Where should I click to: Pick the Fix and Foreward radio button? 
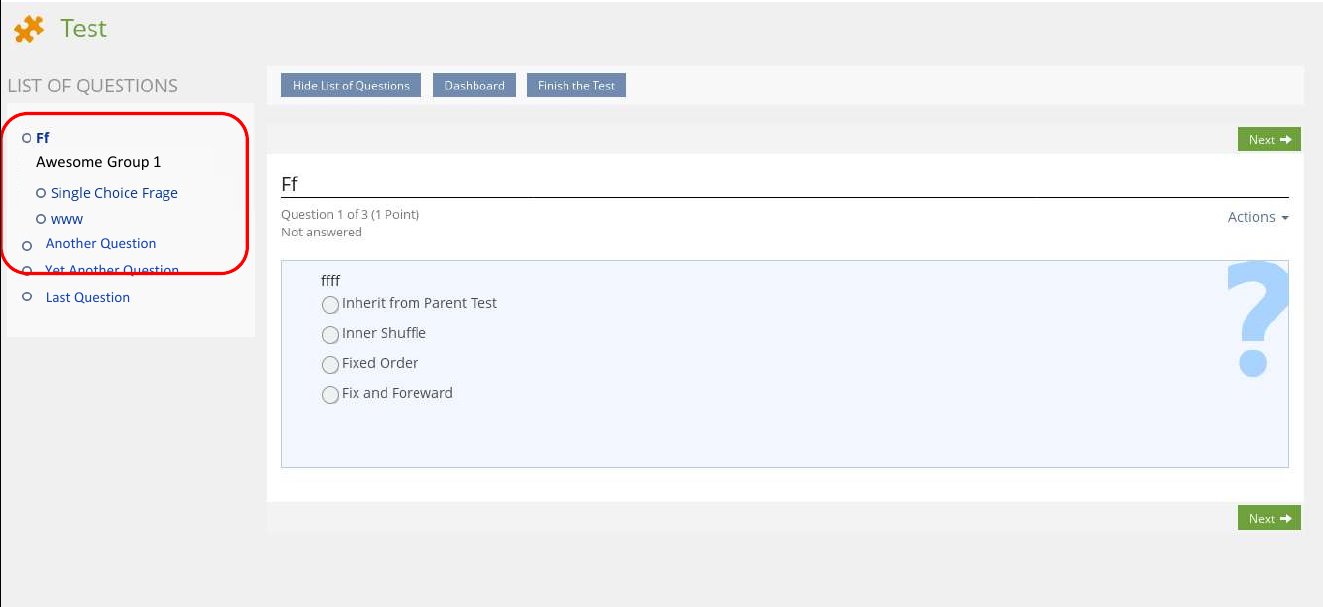coord(330,395)
